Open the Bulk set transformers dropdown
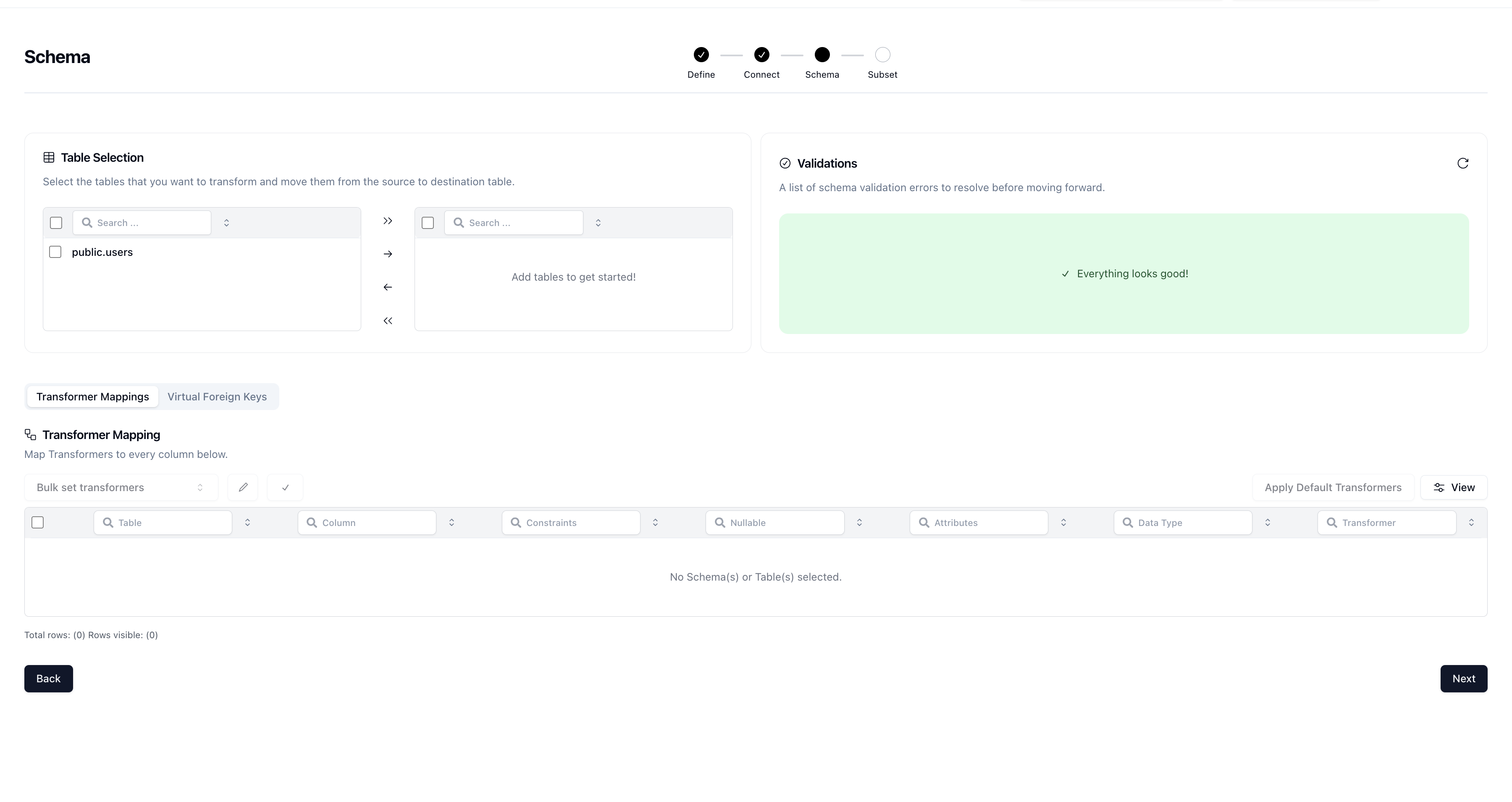The width and height of the screenshot is (1512, 802). tap(121, 487)
